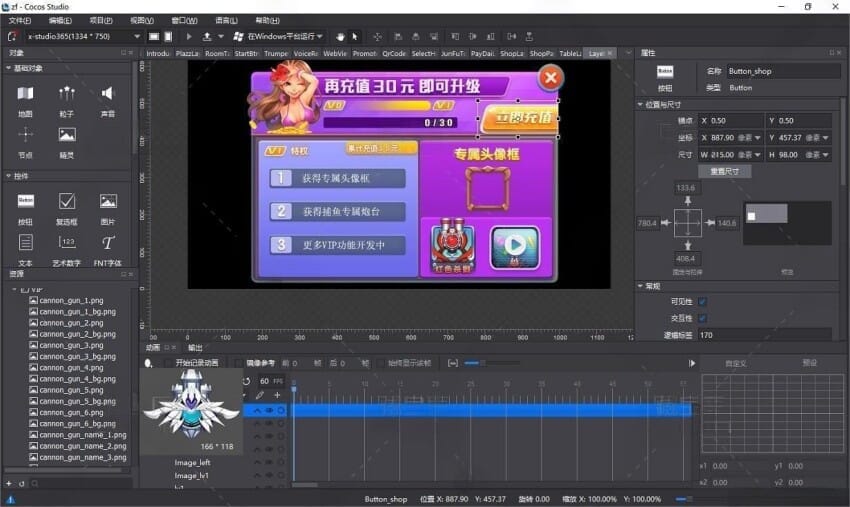Select cannon_gun_3.png in resource list
Screen dimensions: 850x507
(71, 345)
